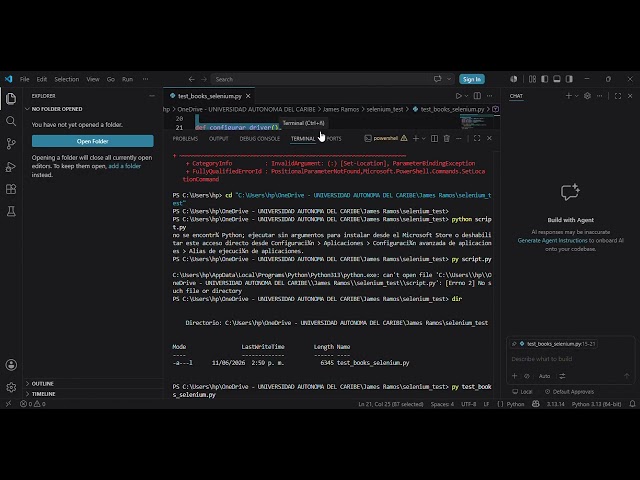Start a new chat with plus icon
Image resolution: width=640 pixels, height=480 pixels.
pos(569,96)
